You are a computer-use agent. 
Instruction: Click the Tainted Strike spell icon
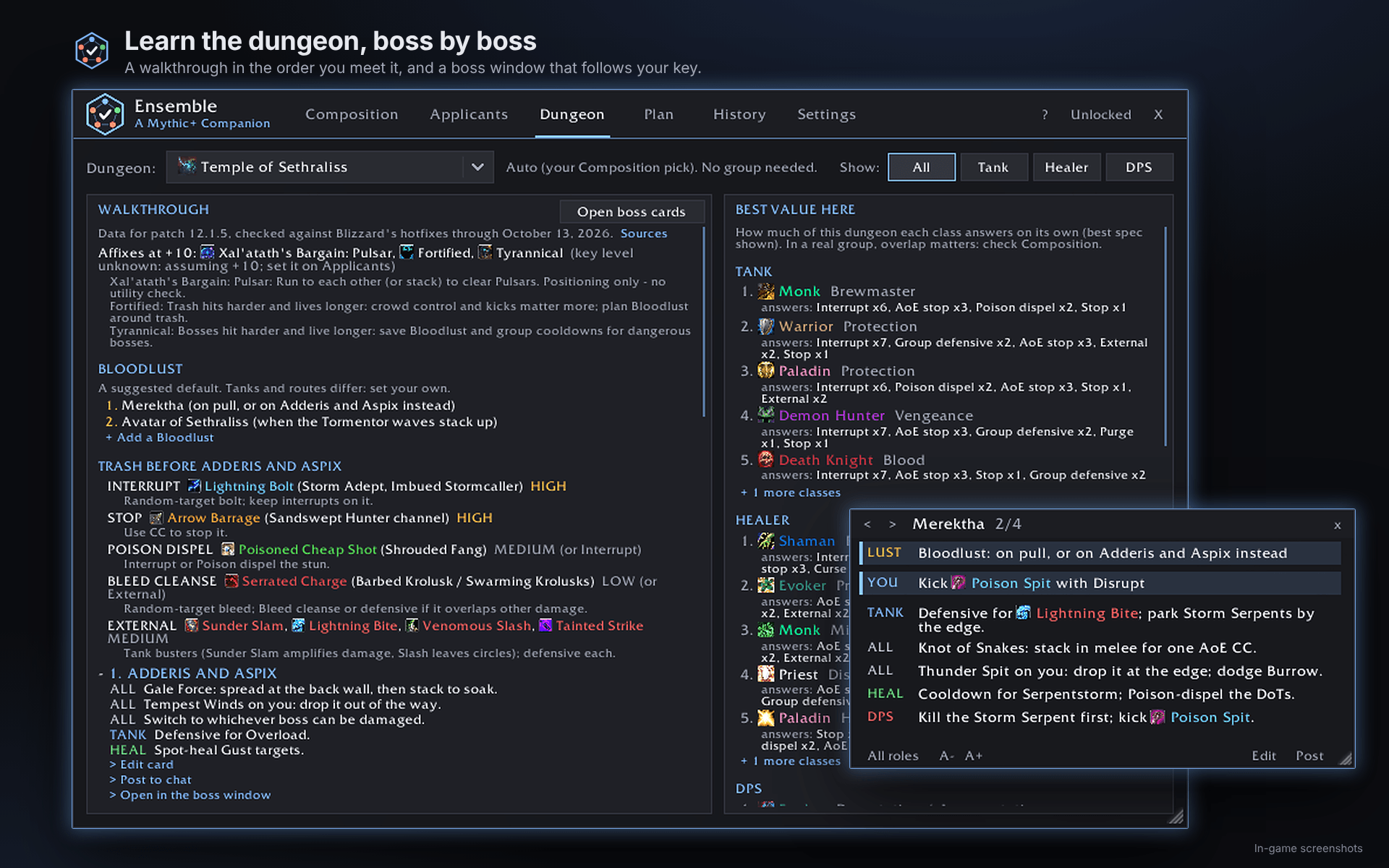click(x=545, y=625)
